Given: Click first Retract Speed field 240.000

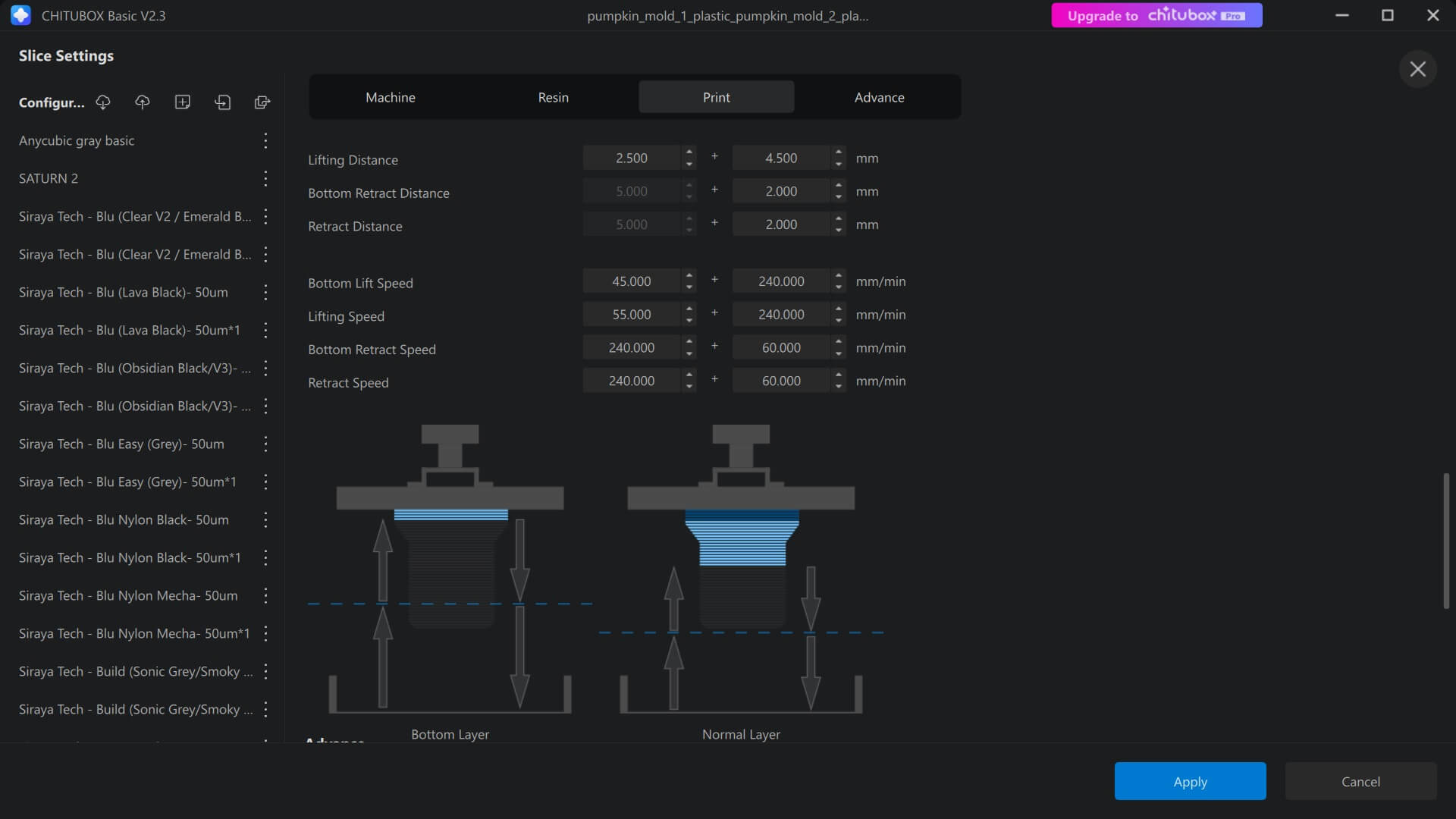Looking at the screenshot, I should (x=632, y=381).
